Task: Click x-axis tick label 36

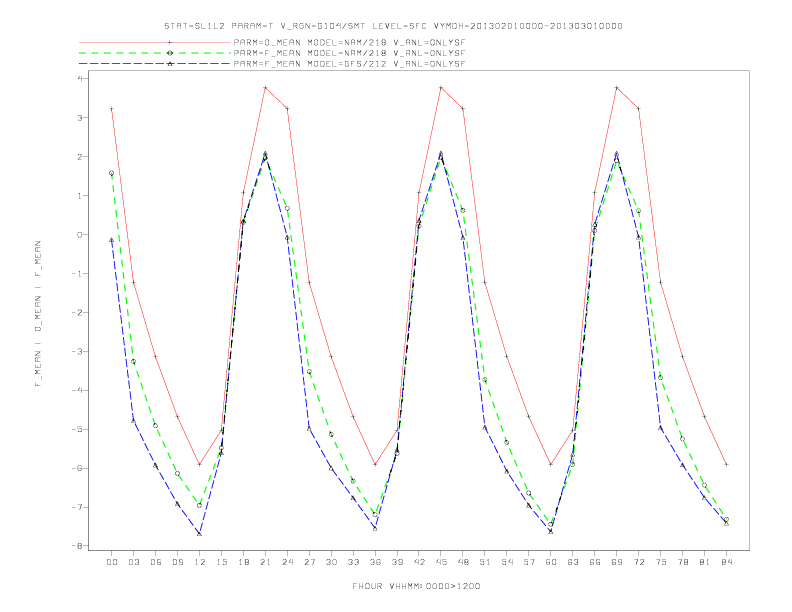Action: pos(375,562)
